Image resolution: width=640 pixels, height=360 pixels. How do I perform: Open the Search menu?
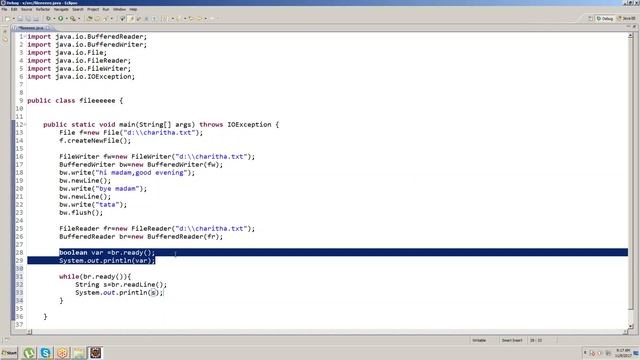(78, 9)
